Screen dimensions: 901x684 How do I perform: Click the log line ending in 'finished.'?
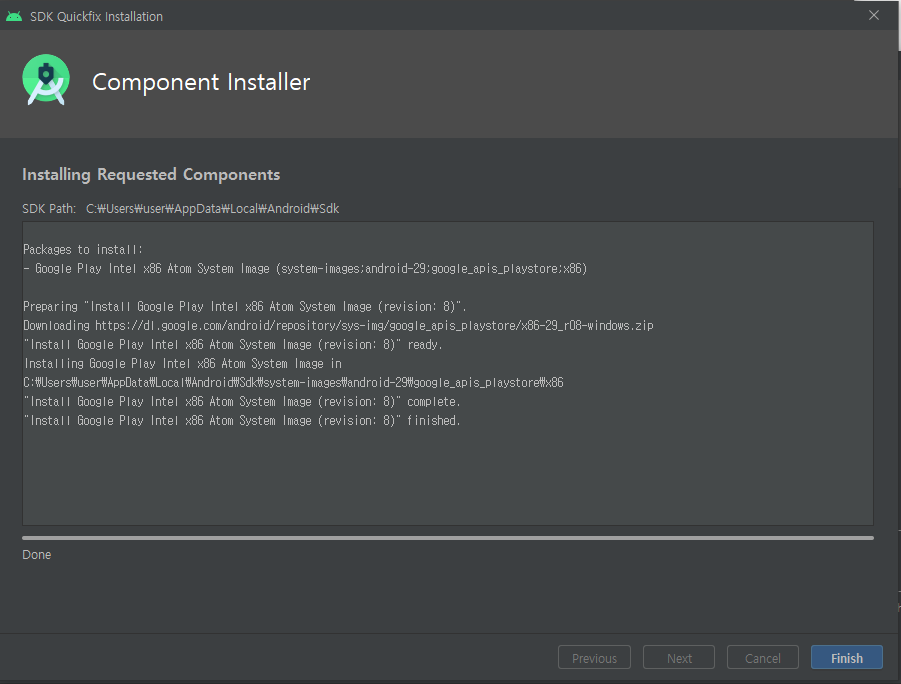point(241,421)
